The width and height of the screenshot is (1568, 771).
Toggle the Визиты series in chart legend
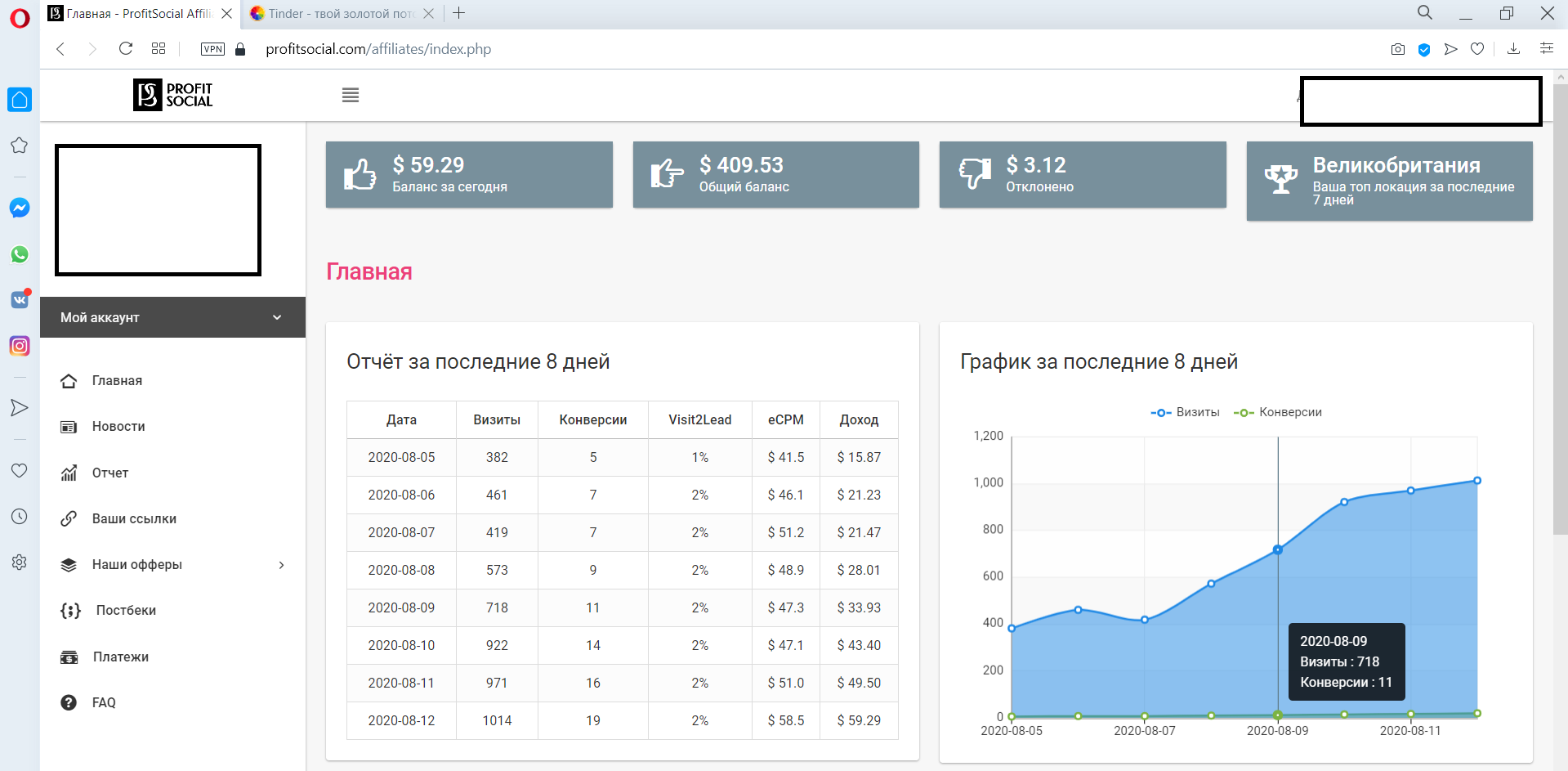(1186, 412)
